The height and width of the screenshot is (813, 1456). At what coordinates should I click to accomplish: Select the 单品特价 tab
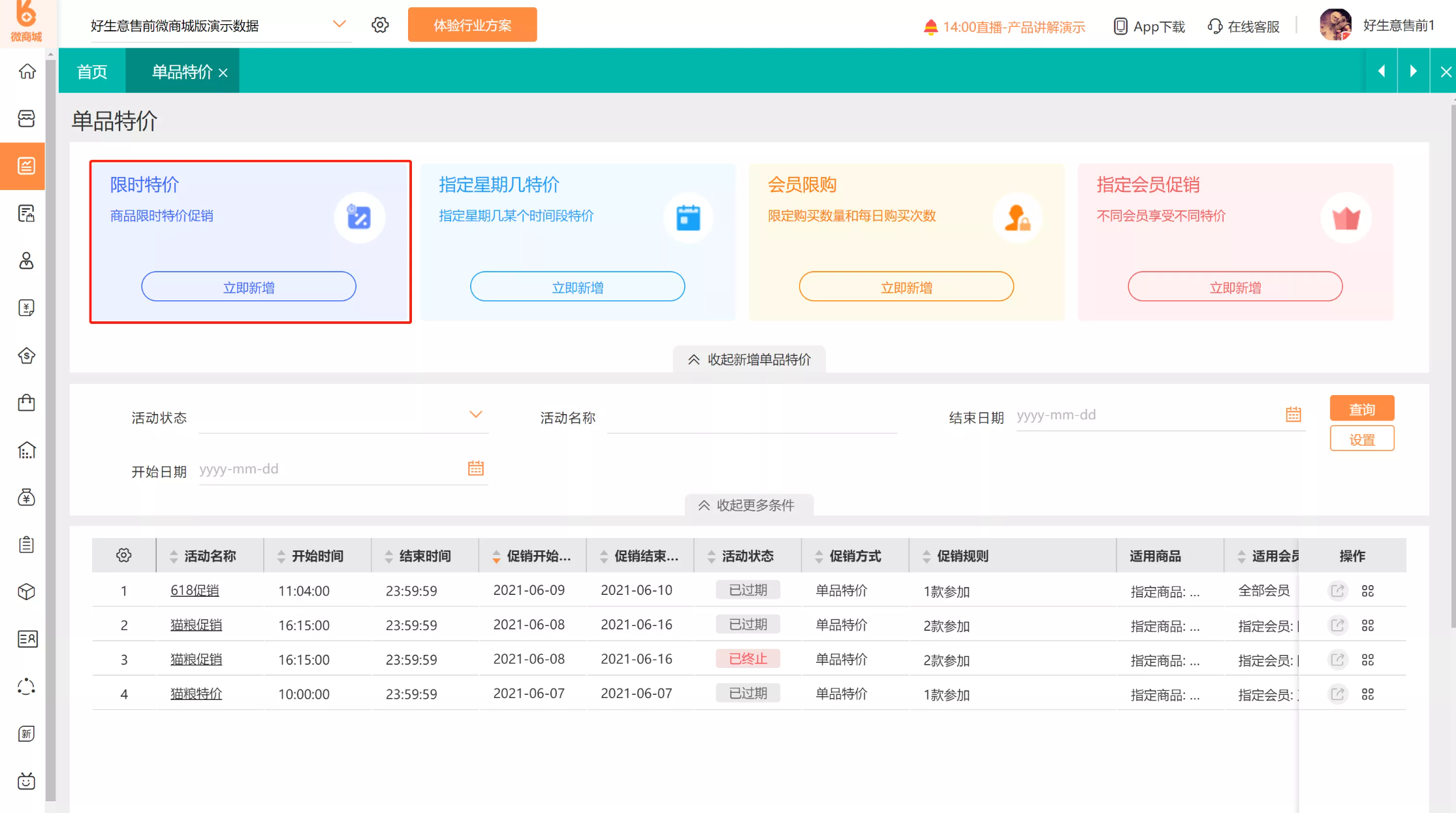[182, 72]
